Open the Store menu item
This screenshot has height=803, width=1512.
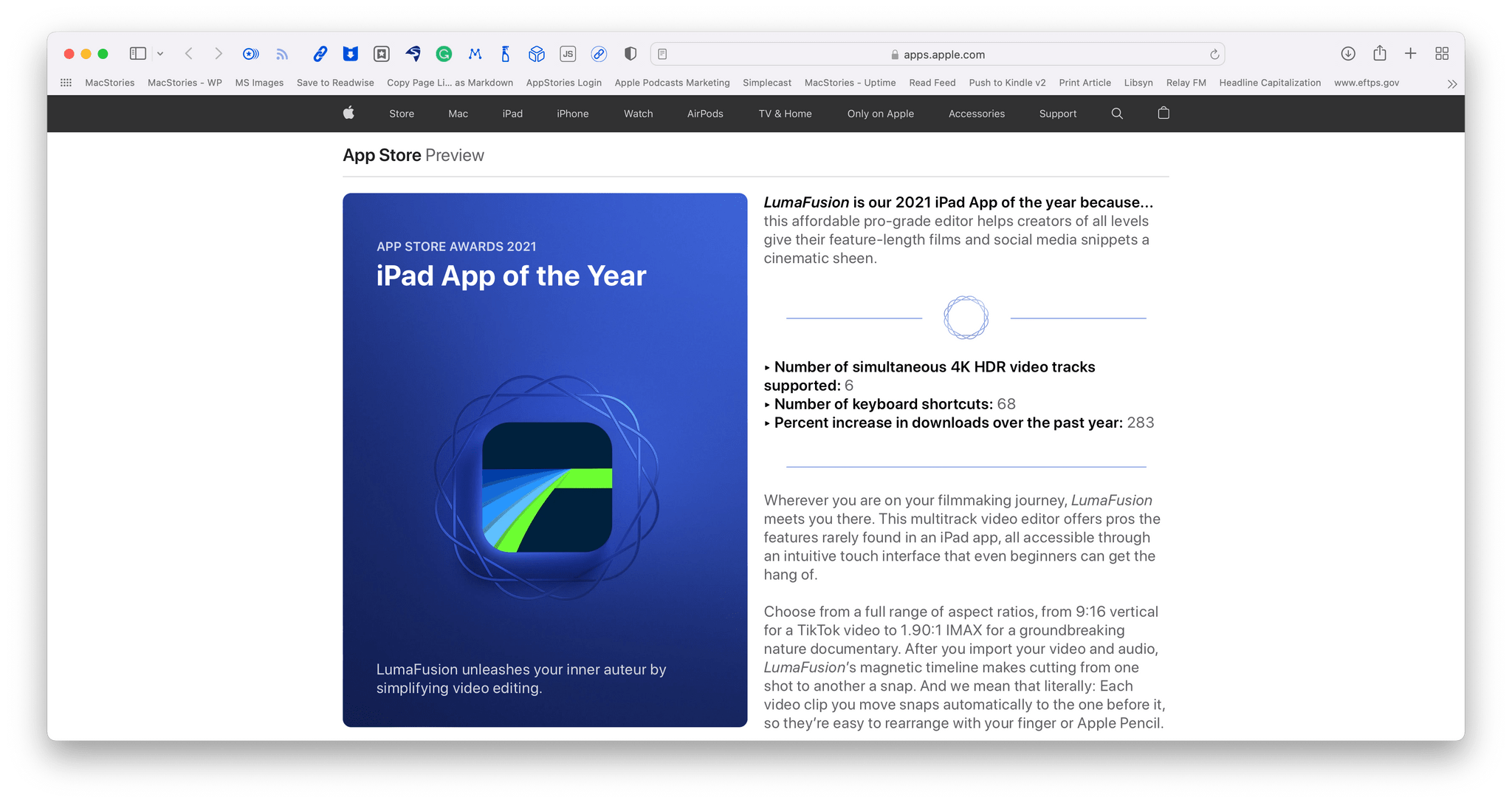[400, 112]
